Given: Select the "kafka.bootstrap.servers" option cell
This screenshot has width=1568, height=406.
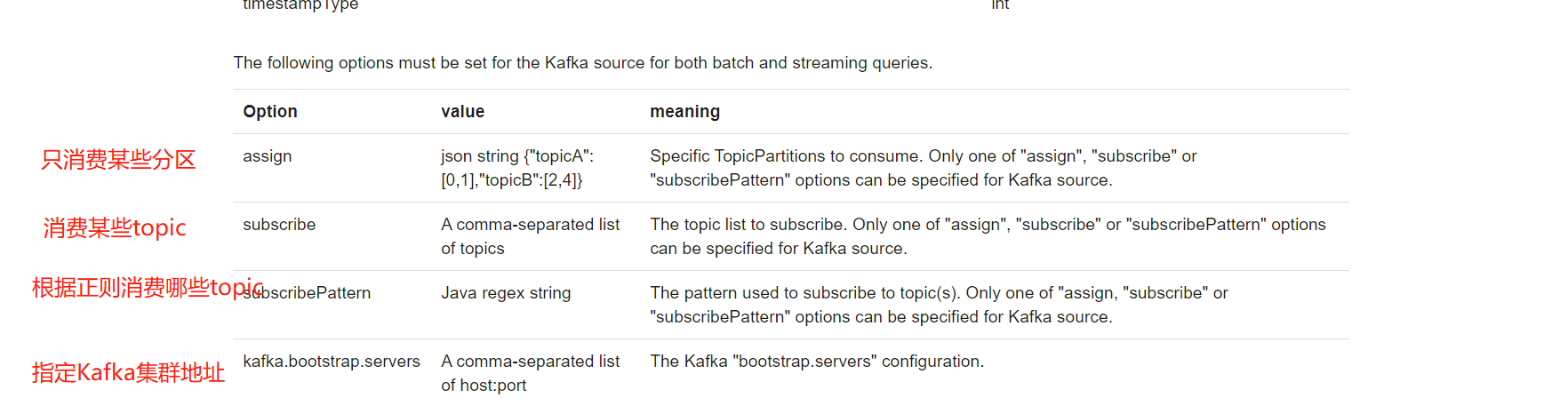Looking at the screenshot, I should click(332, 362).
